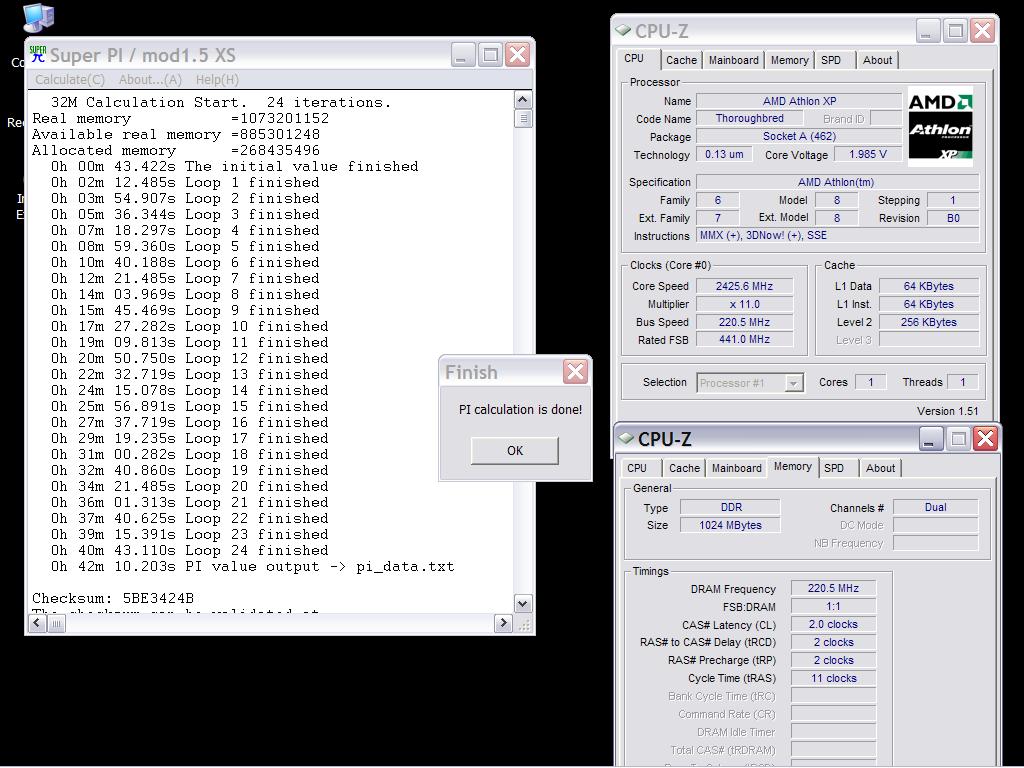Viewport: 1024px width, 768px height.
Task: Click Super PI vertical scrollbar up arrow
Action: [x=522, y=99]
